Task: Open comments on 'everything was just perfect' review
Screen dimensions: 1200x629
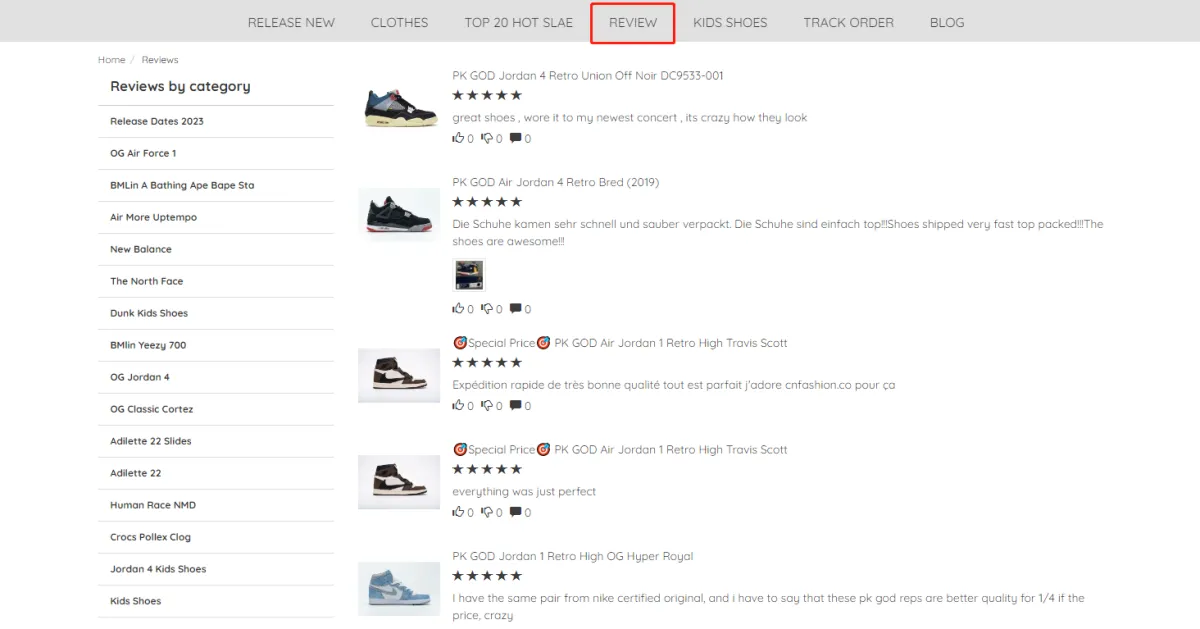Action: click(x=516, y=512)
